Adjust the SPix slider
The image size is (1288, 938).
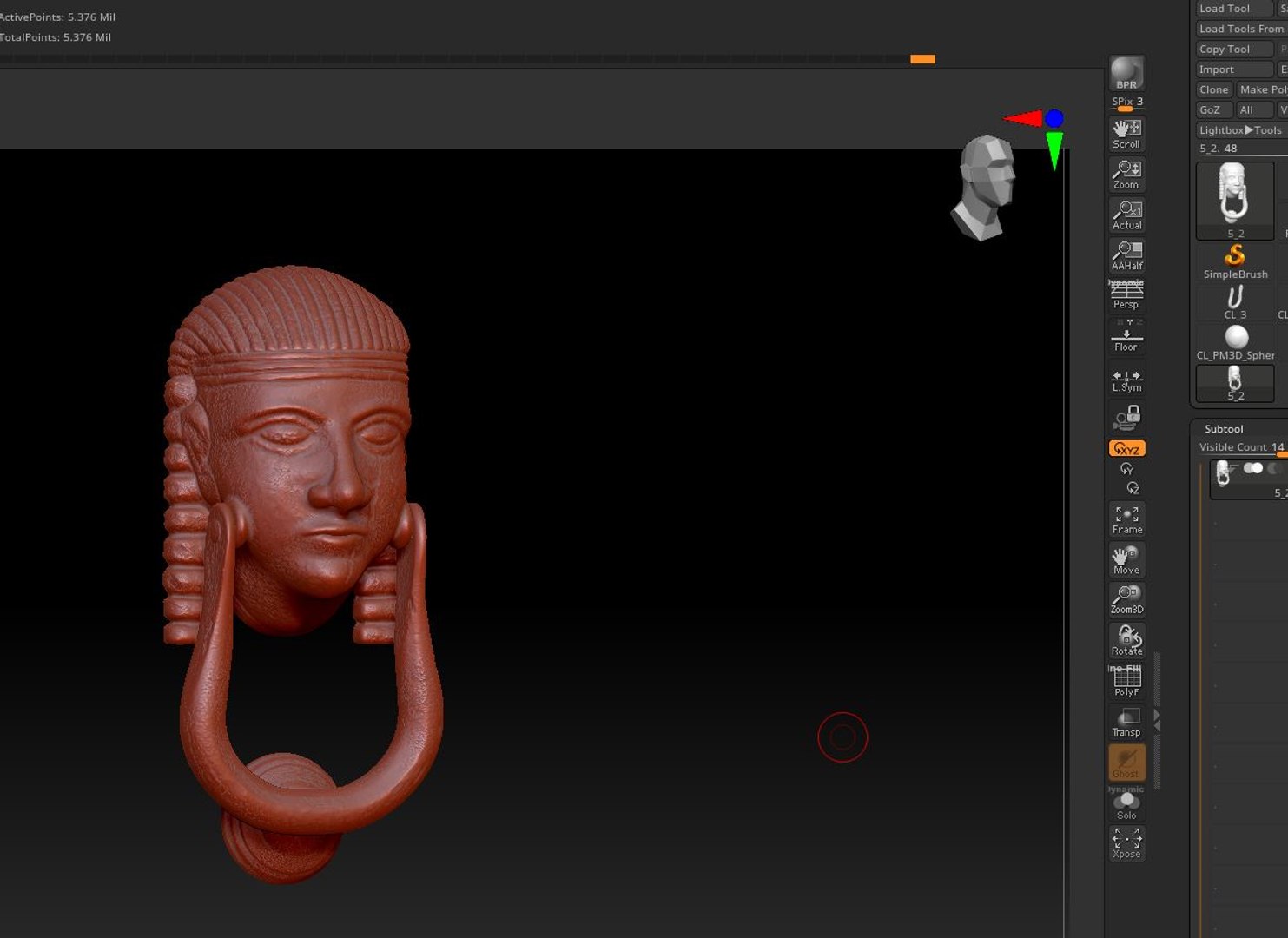[x=1126, y=102]
